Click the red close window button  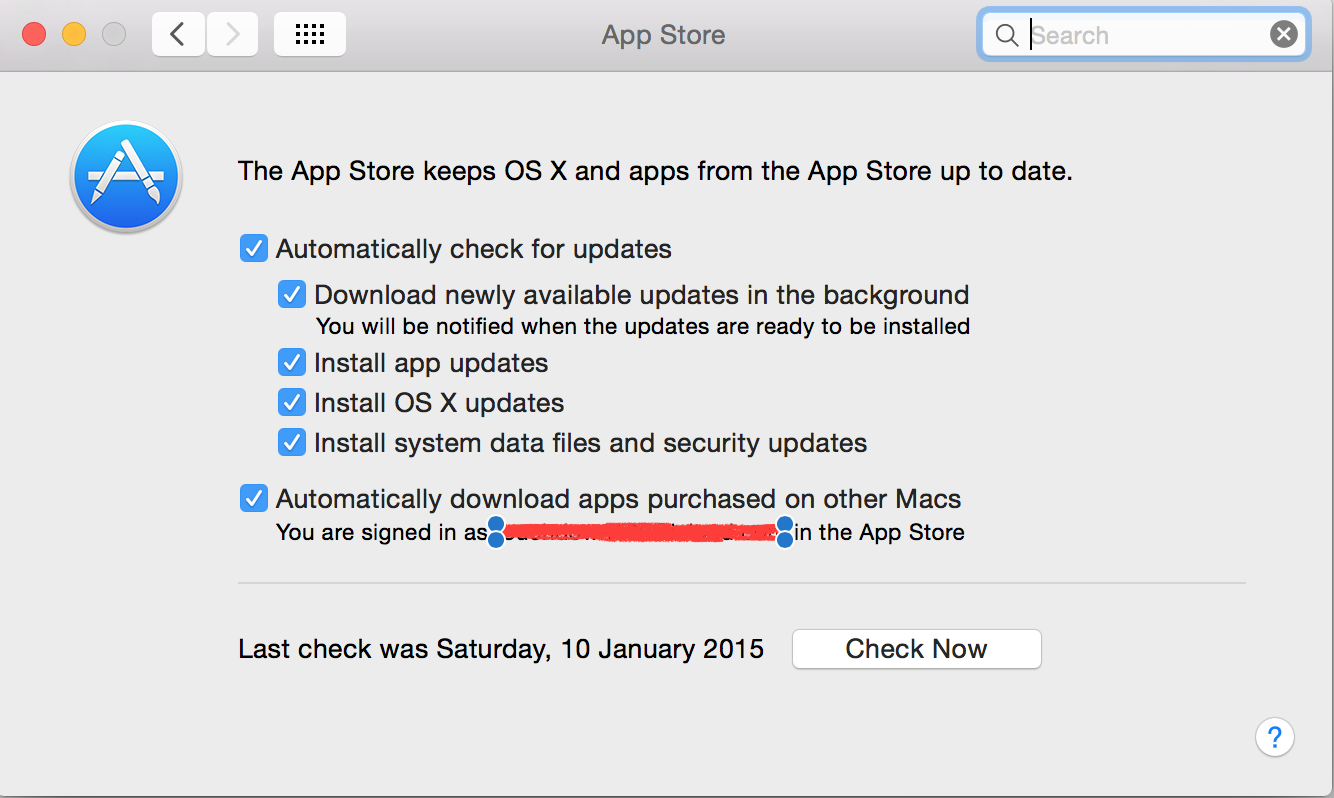(x=34, y=35)
